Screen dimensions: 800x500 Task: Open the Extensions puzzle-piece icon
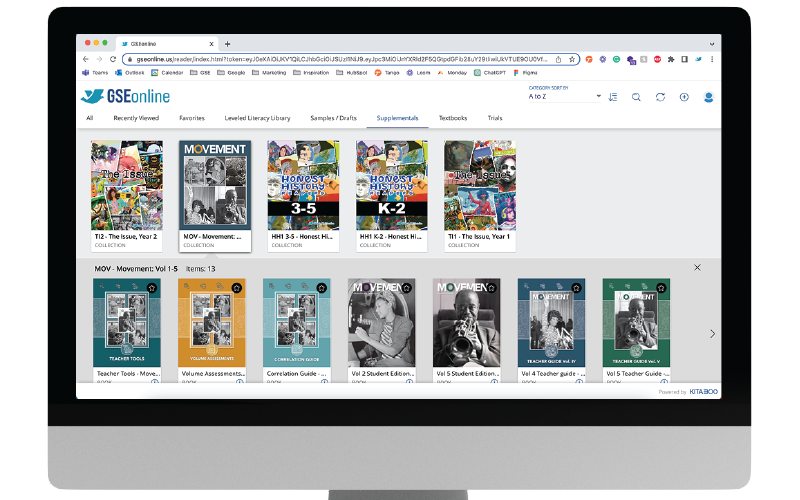pos(671,59)
